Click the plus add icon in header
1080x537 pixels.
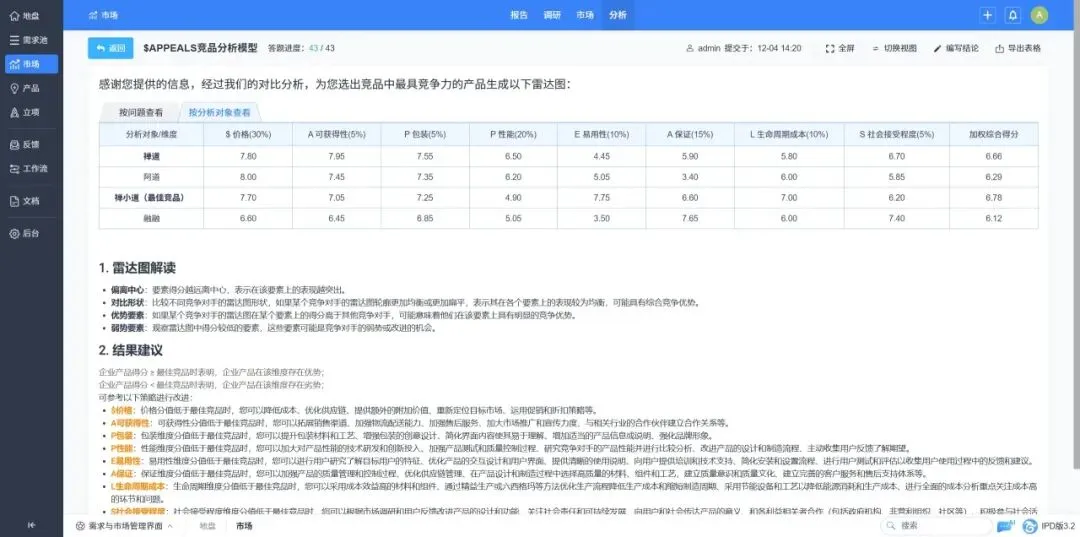[x=988, y=15]
